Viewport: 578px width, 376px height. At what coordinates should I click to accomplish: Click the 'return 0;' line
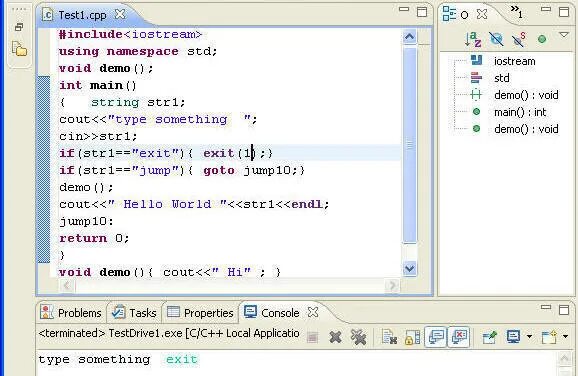point(94,238)
